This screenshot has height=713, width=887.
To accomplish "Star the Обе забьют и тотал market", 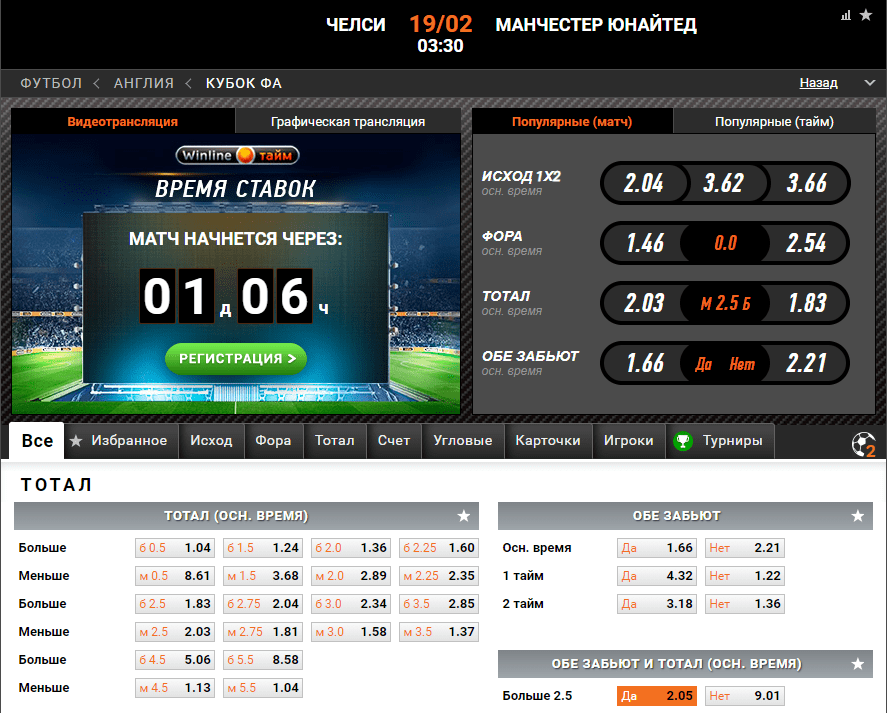I will [x=858, y=664].
